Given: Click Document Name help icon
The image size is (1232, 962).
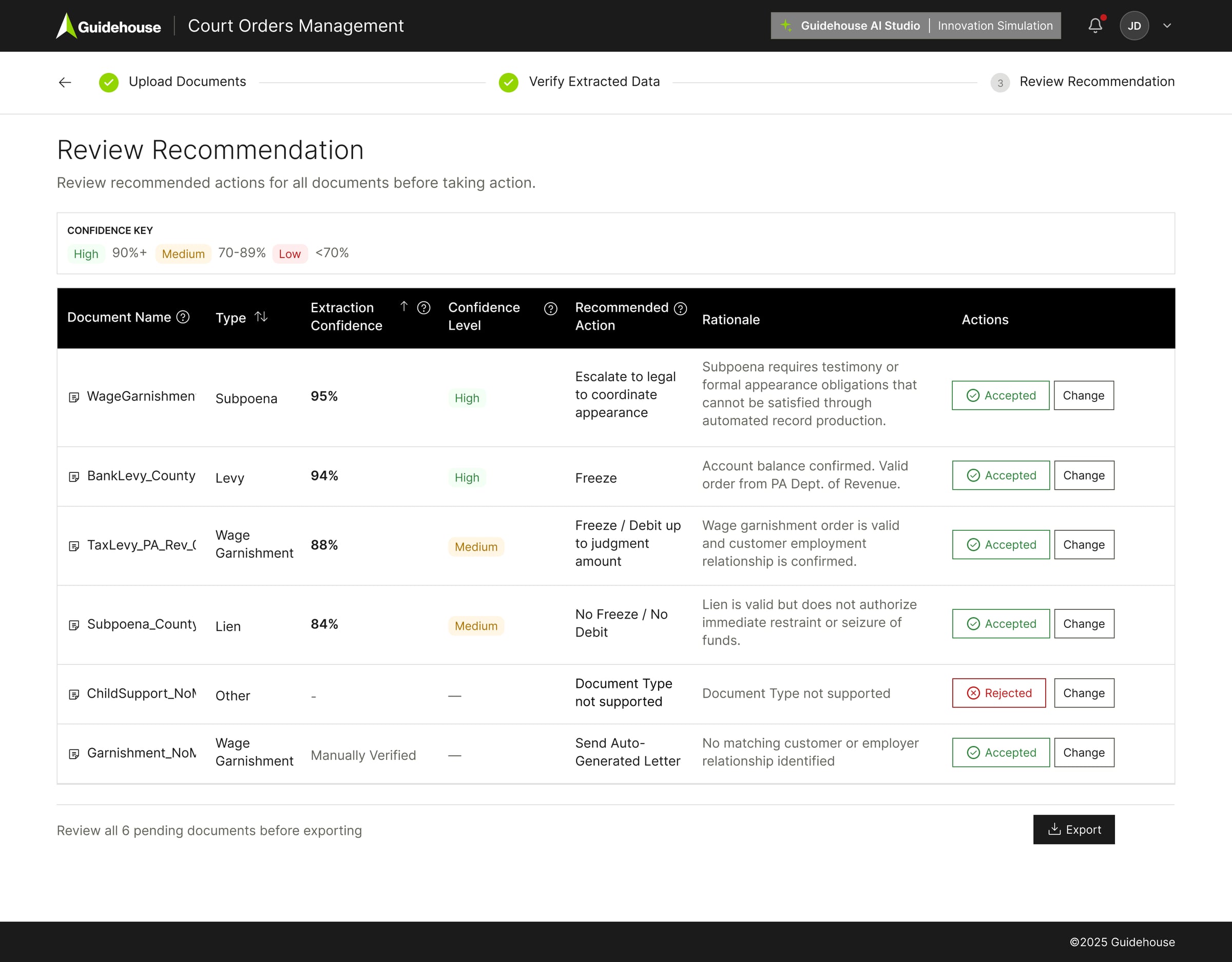Looking at the screenshot, I should pos(183,317).
